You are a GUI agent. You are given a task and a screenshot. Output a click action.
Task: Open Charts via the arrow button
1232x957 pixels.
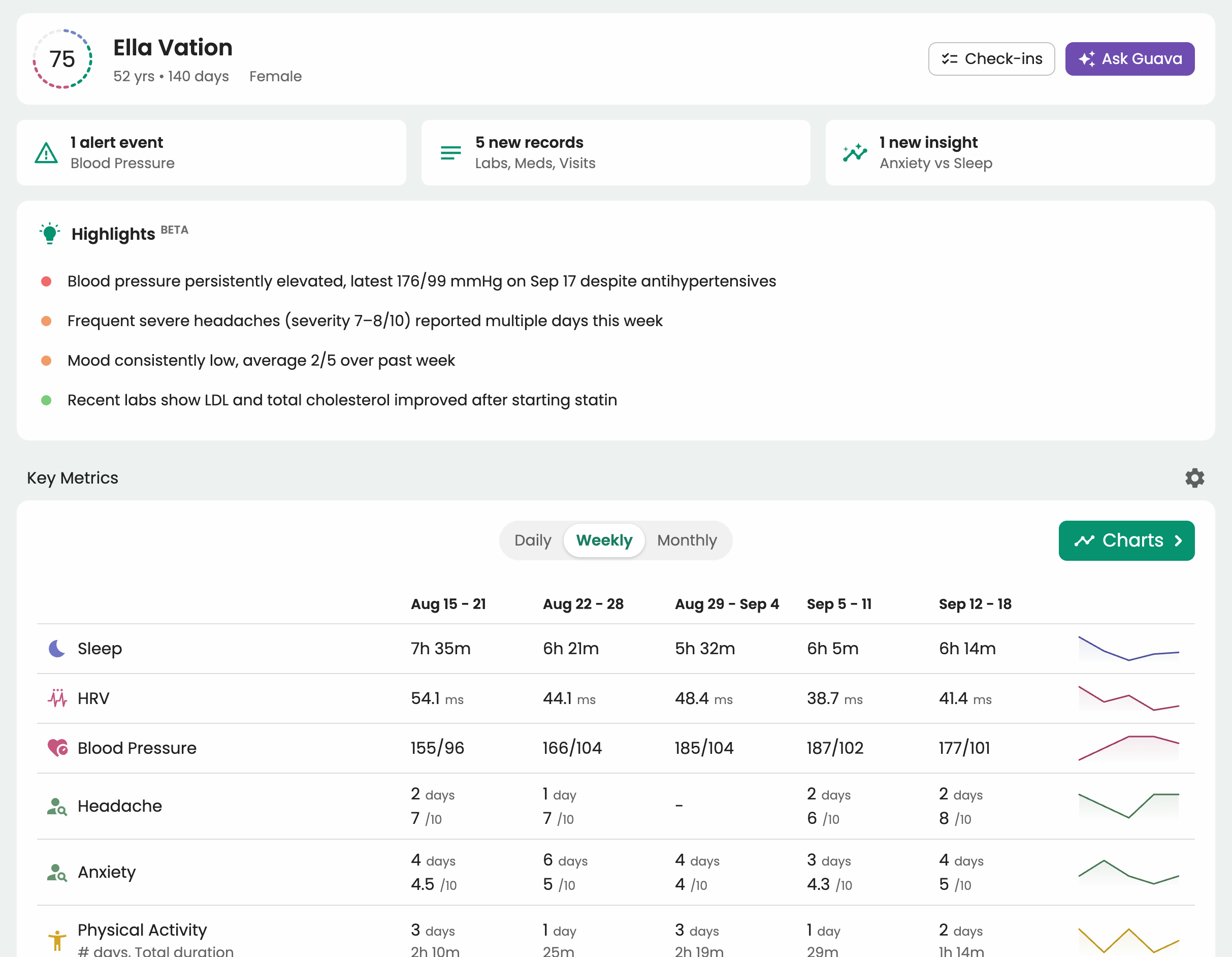coord(1126,540)
